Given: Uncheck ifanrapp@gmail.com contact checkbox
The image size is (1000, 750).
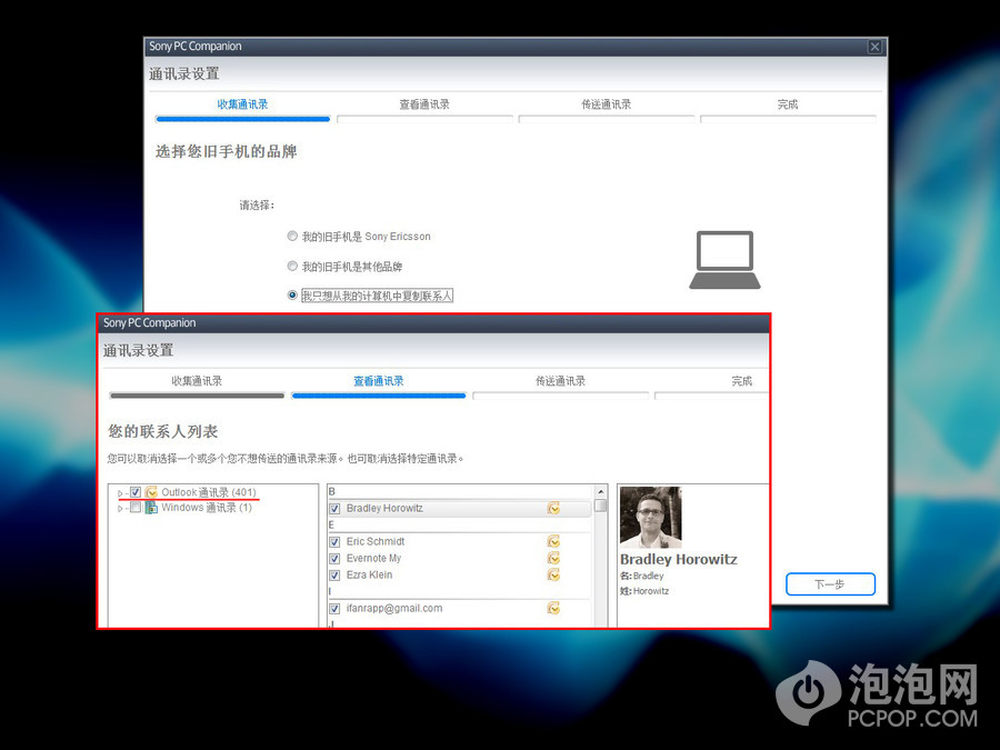Looking at the screenshot, I should coord(335,608).
